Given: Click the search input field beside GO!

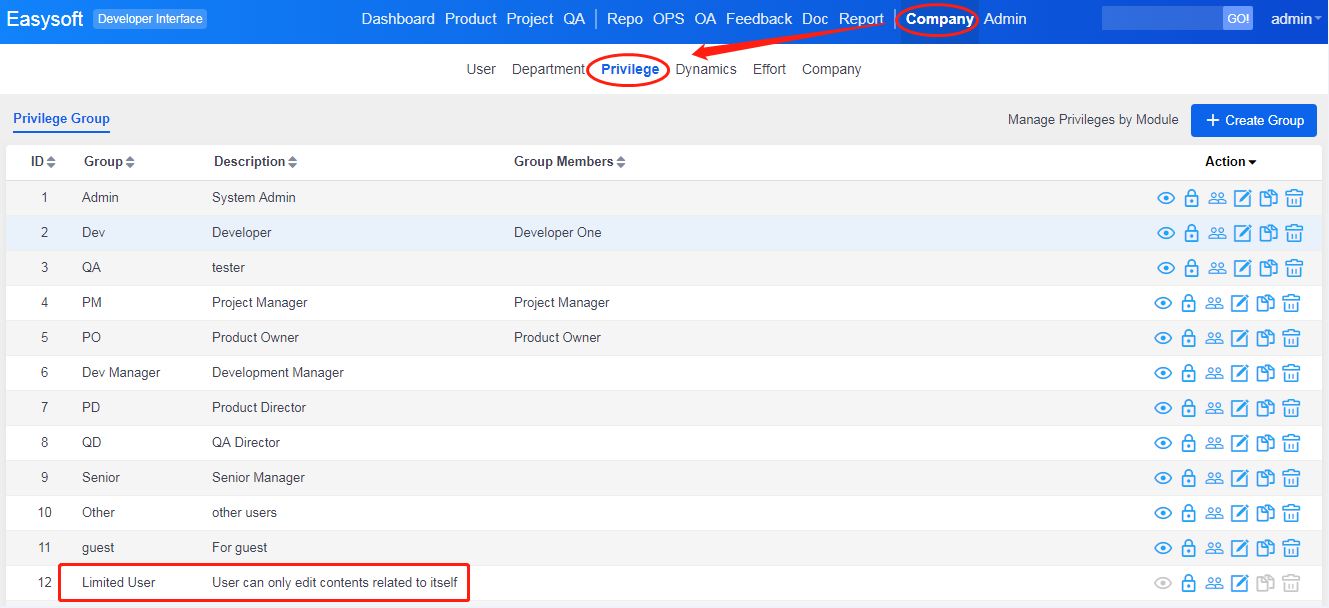Looking at the screenshot, I should (1161, 19).
